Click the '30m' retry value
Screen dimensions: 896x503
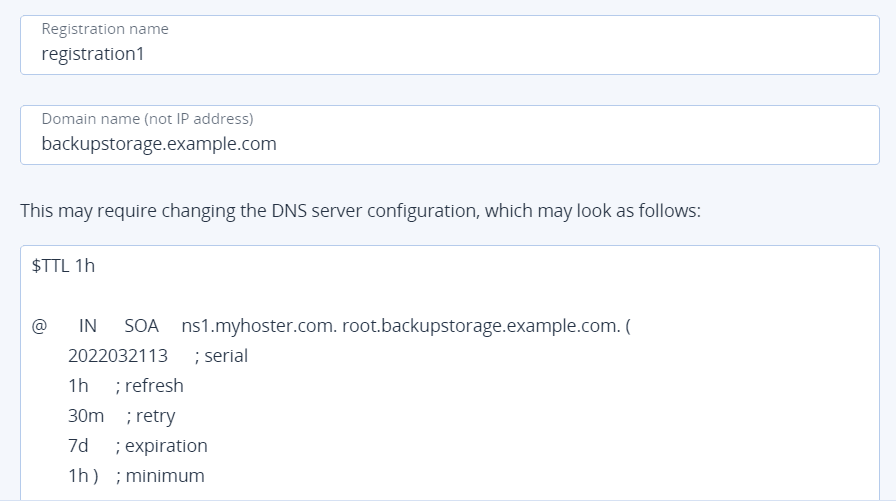86,416
